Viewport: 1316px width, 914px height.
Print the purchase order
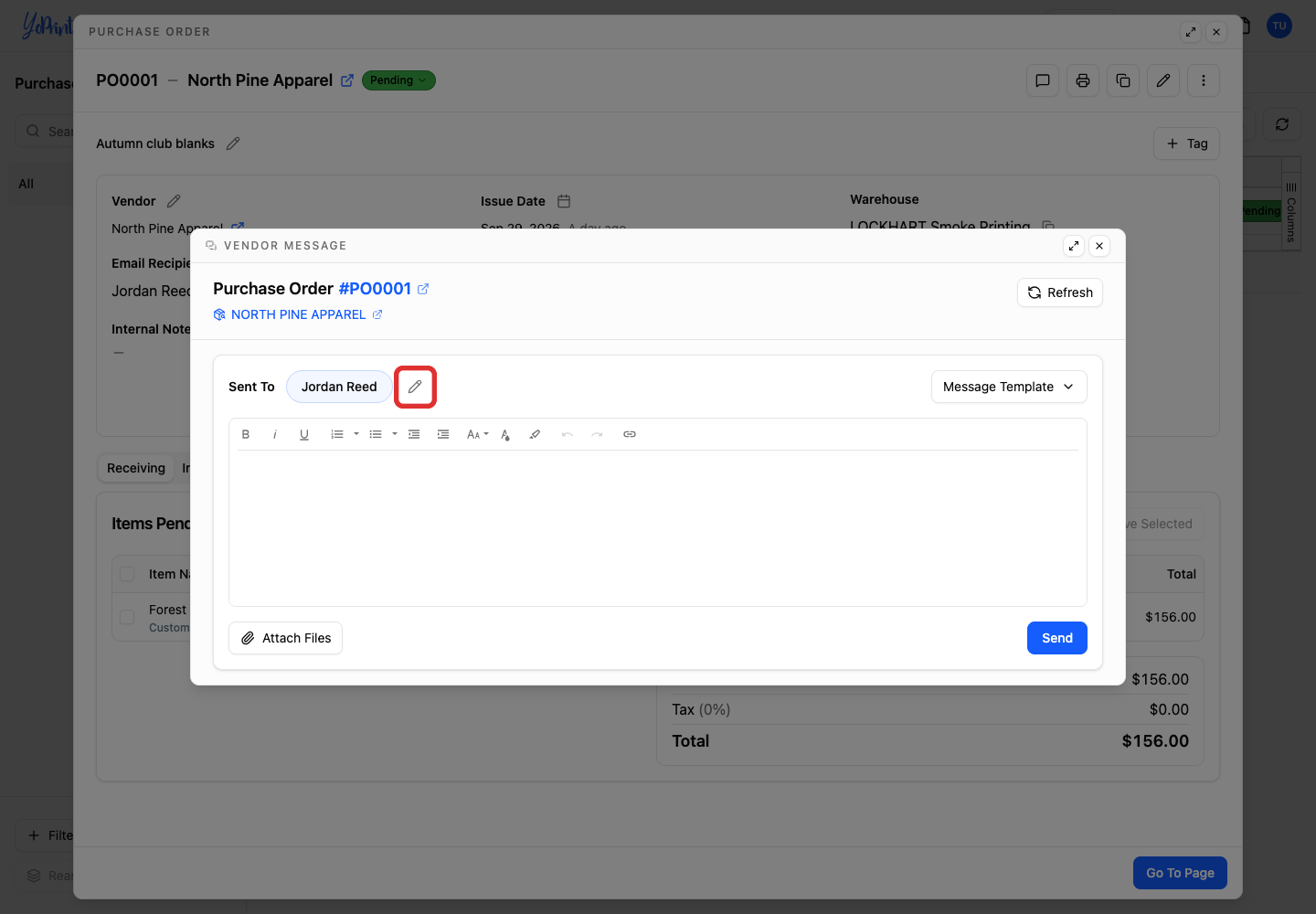(1083, 80)
